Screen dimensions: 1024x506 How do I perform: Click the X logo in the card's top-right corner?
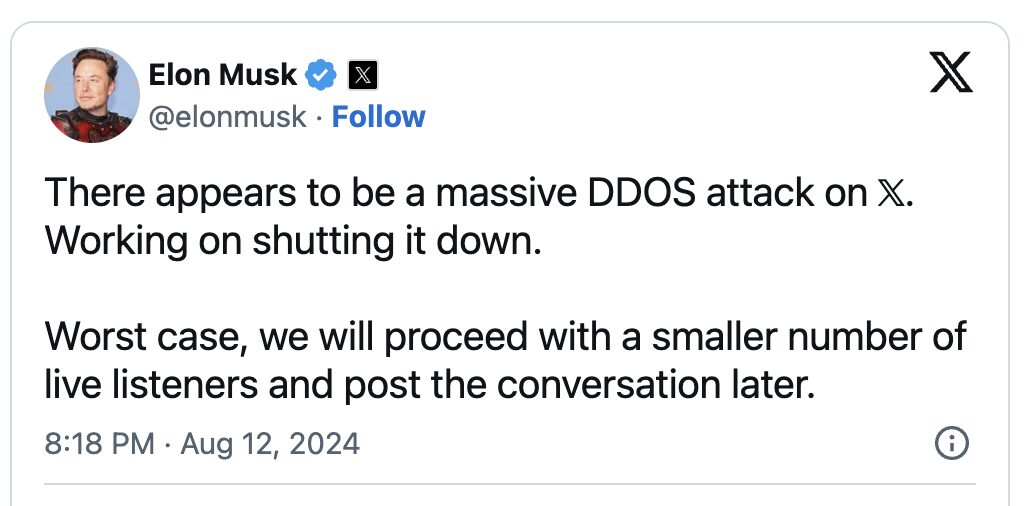click(951, 72)
